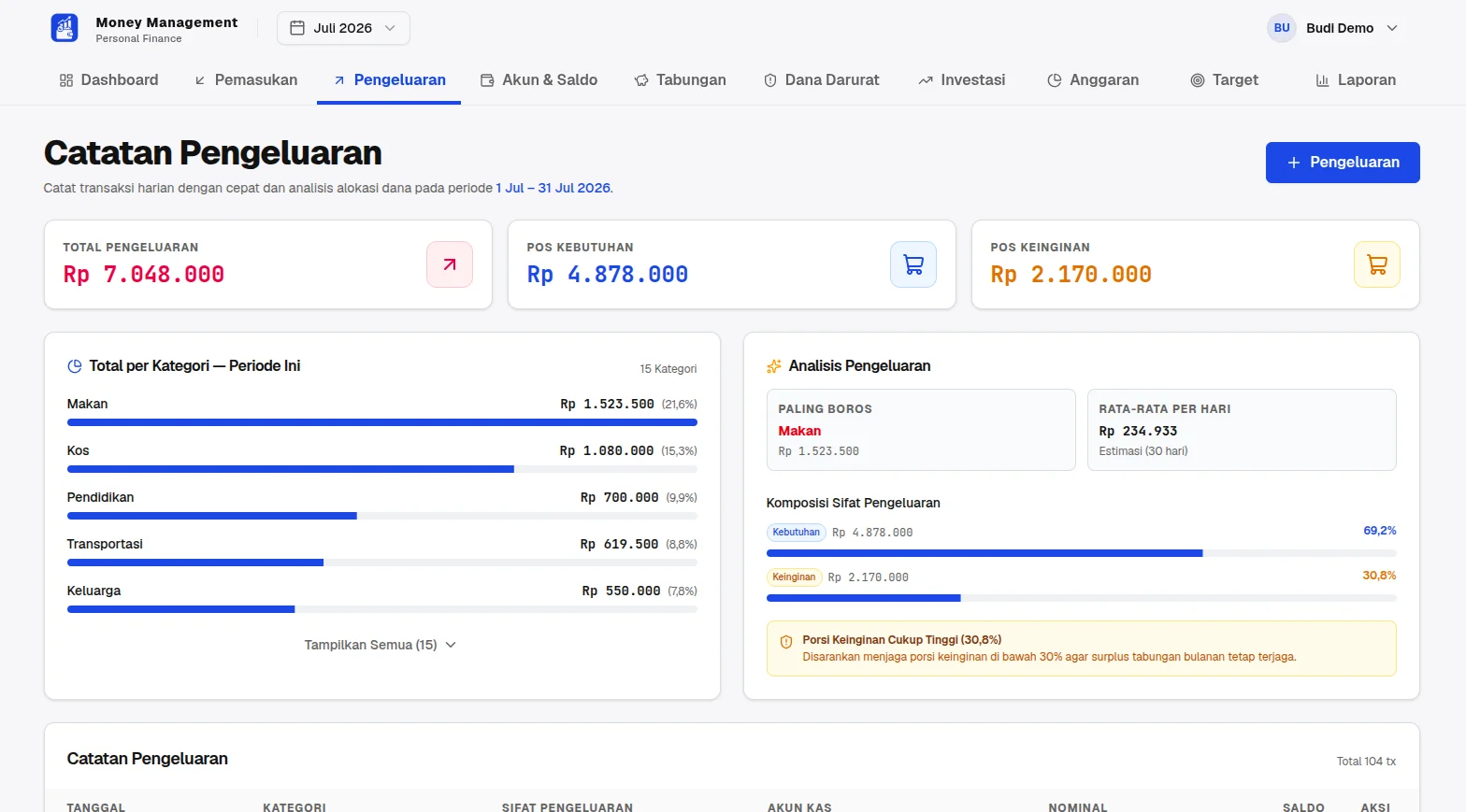Image resolution: width=1466 pixels, height=812 pixels.
Task: Click the Pengeluaran arrow icon in navigation
Action: point(339,80)
